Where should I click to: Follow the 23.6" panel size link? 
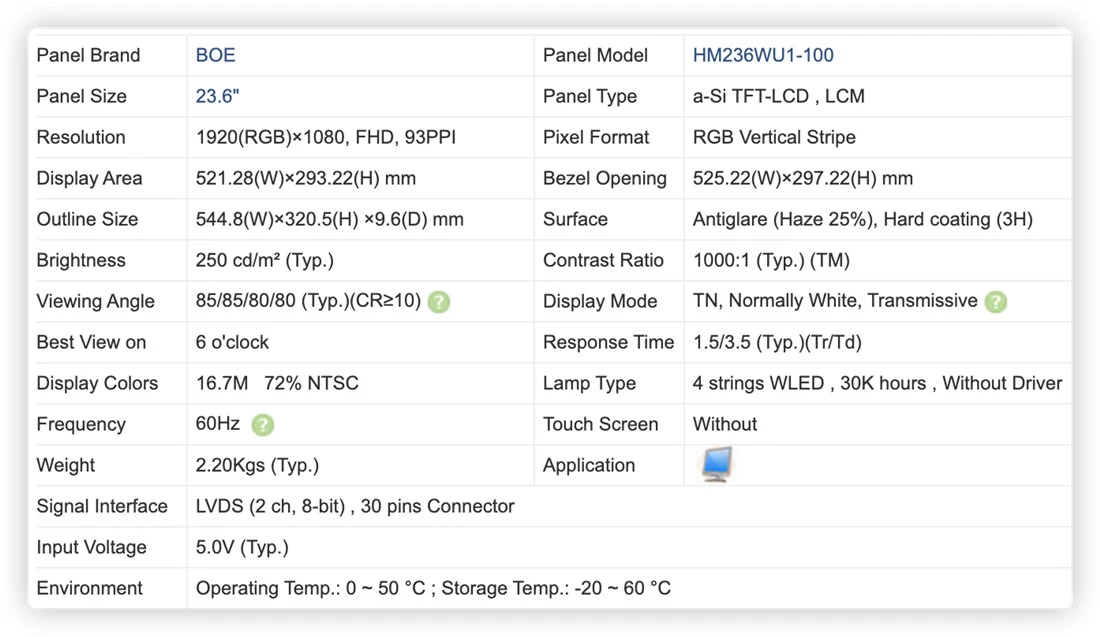pos(217,96)
